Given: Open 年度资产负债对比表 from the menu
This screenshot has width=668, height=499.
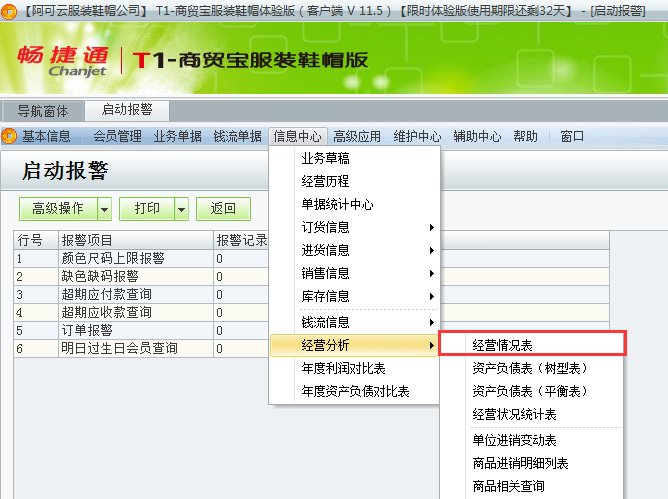Looking at the screenshot, I should click(x=354, y=391).
